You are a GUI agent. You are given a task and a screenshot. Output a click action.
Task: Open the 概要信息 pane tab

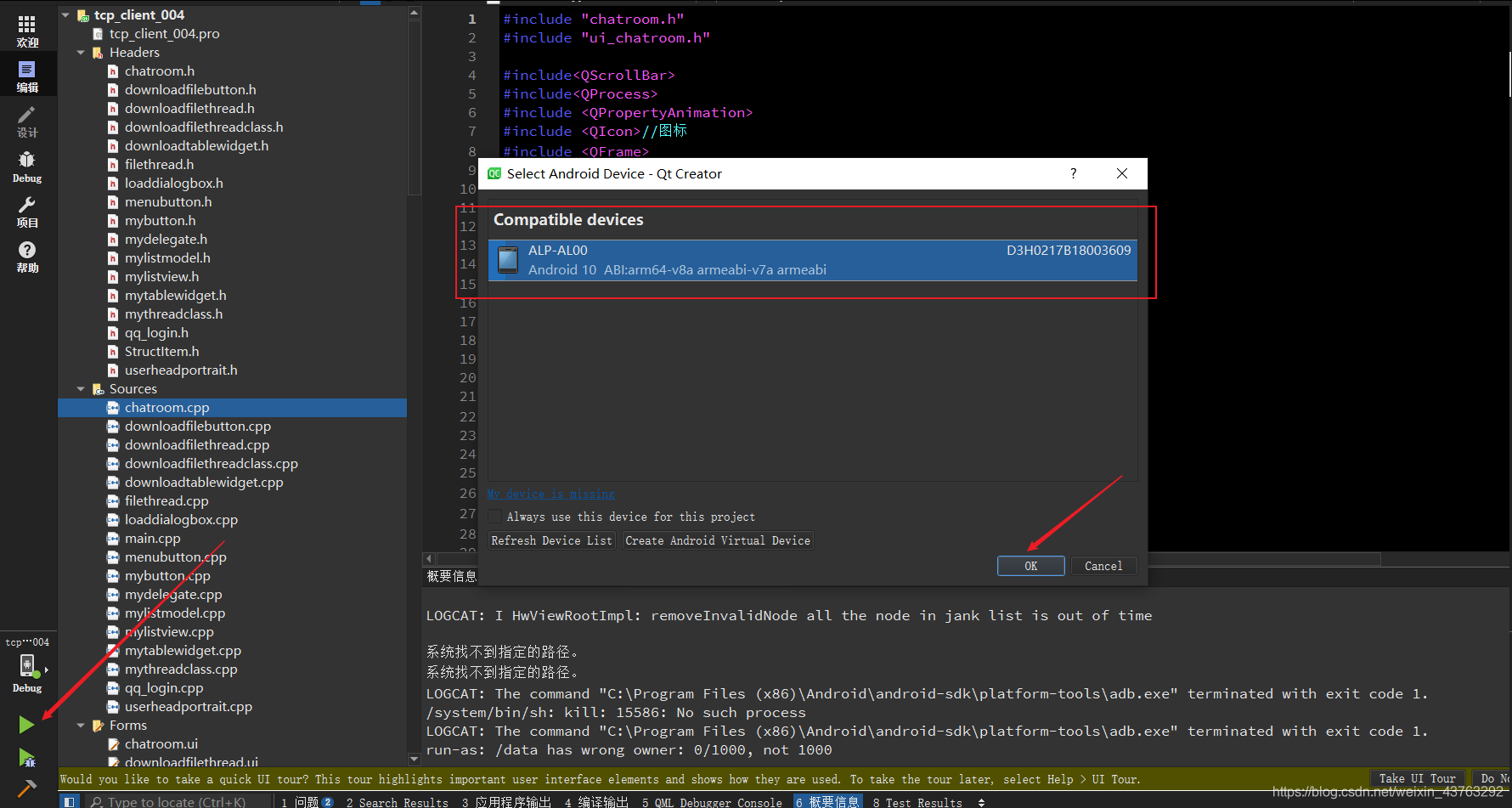pyautogui.click(x=827, y=802)
